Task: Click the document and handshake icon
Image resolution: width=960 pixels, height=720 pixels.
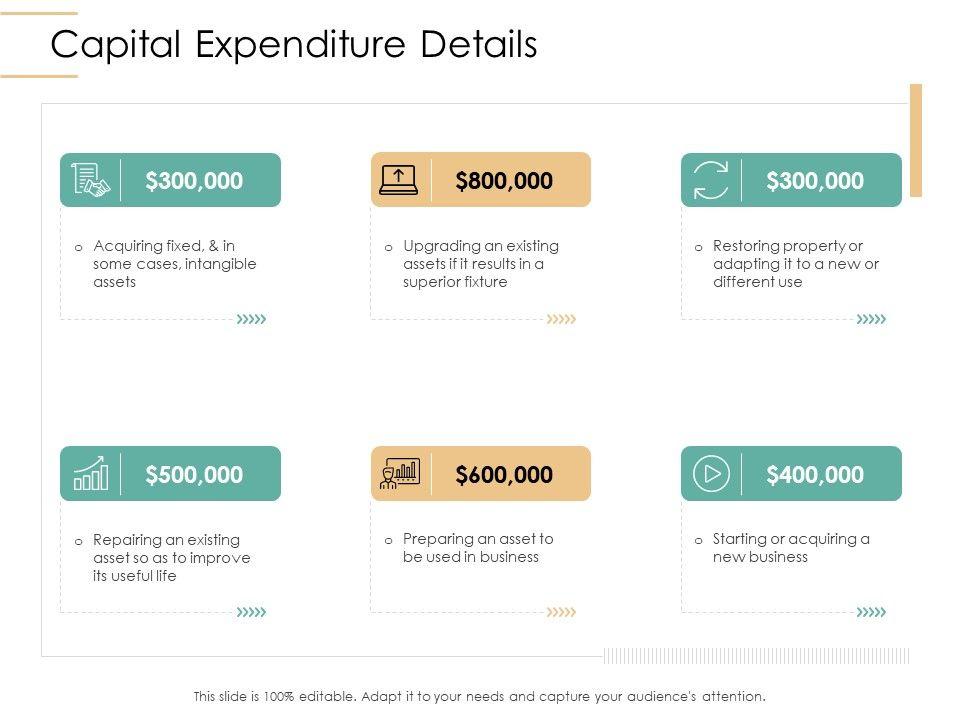Action: 91,180
